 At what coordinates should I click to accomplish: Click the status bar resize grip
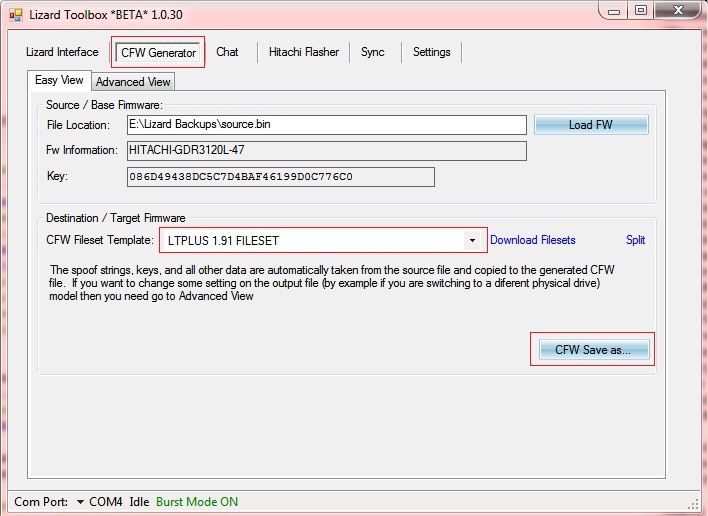pos(693,504)
